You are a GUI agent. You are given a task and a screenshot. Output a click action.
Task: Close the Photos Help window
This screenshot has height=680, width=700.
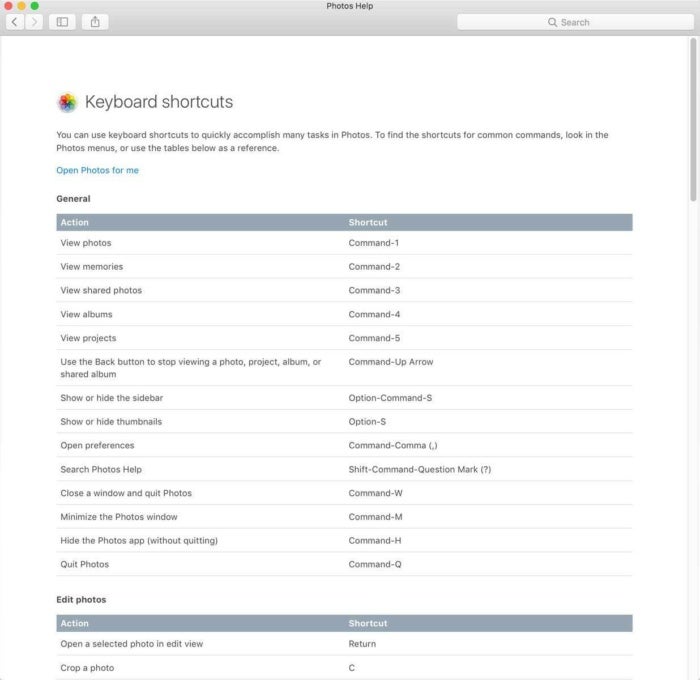point(8,6)
